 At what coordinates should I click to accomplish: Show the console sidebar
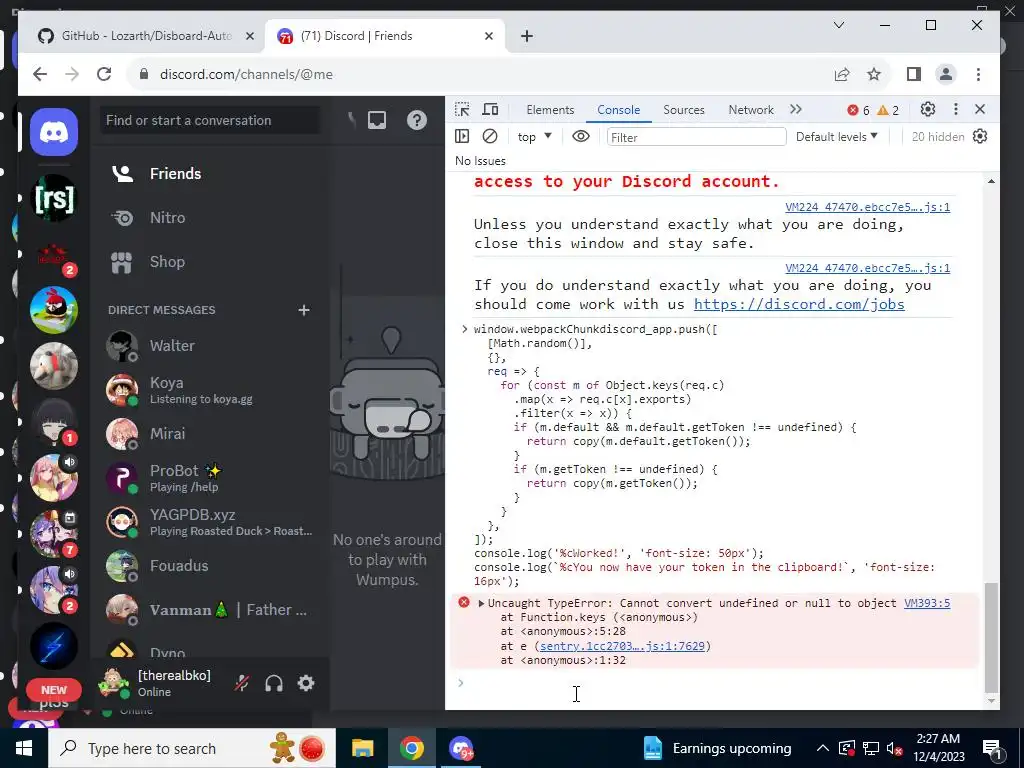[462, 136]
